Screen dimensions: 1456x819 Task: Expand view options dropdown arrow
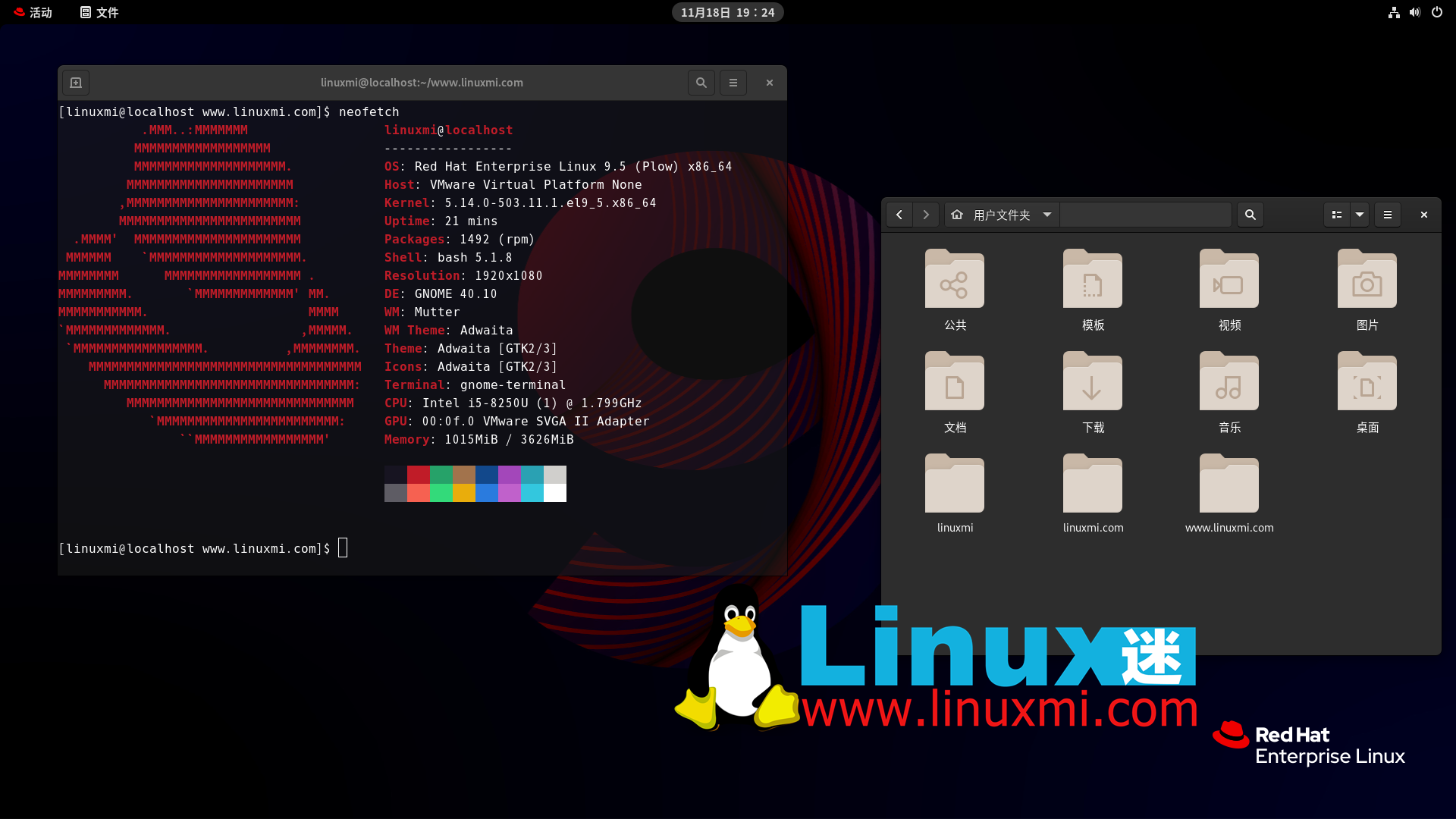click(1360, 215)
